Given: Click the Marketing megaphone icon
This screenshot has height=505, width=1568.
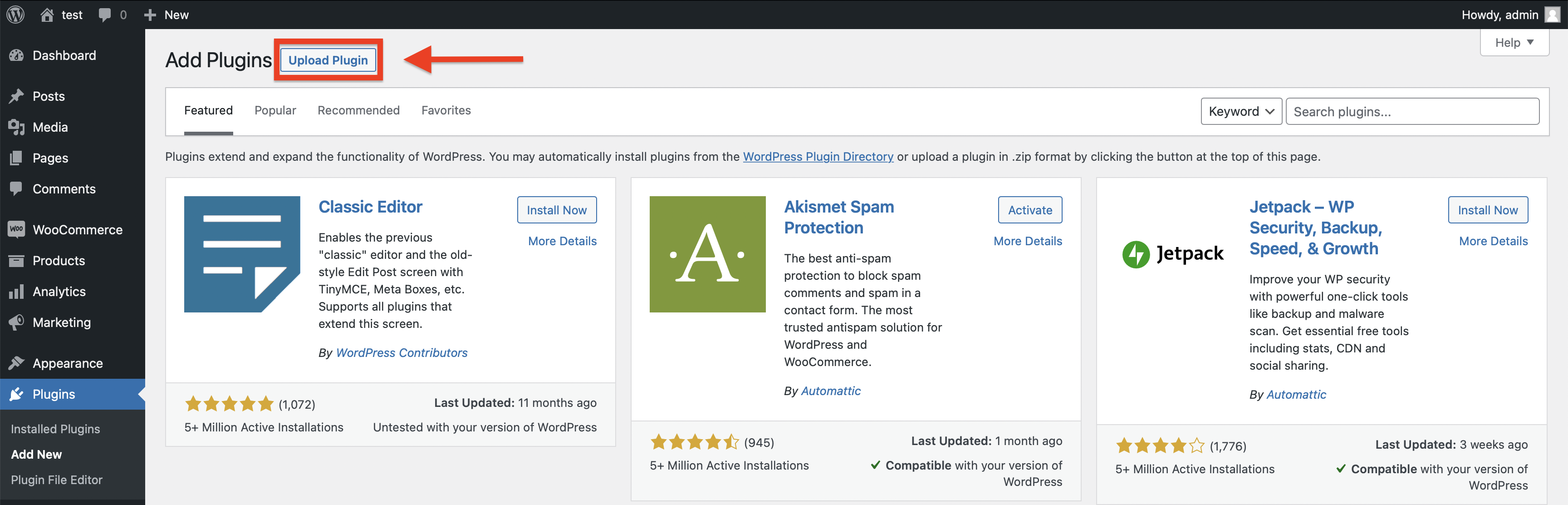Looking at the screenshot, I should click(16, 322).
